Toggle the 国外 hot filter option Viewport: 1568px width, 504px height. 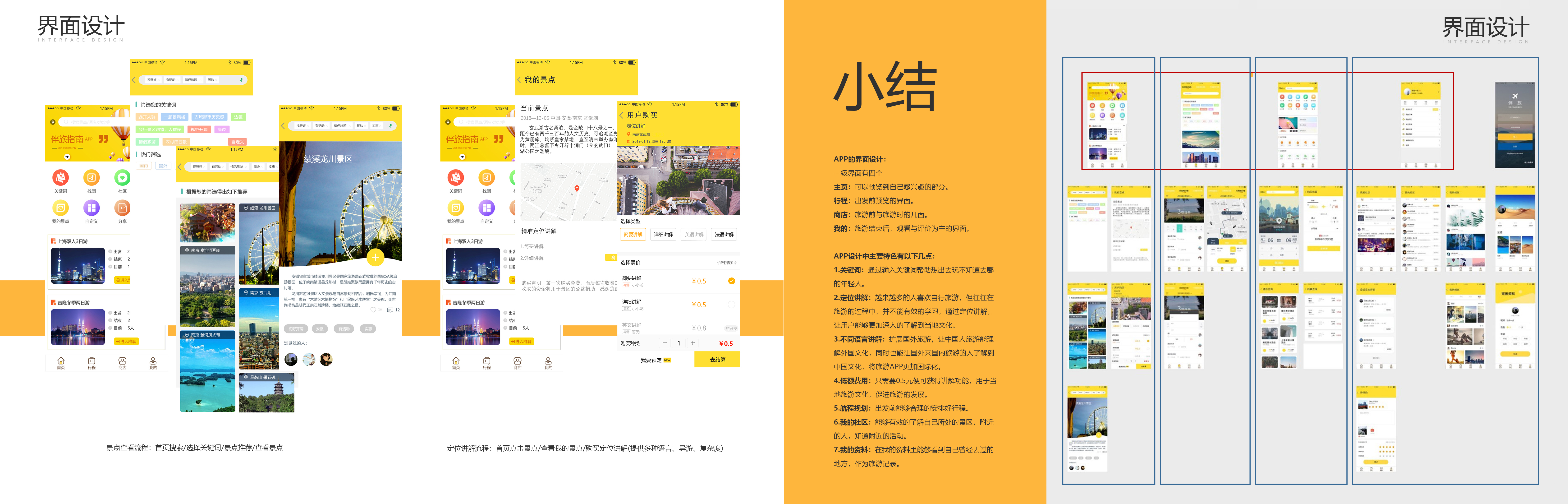163,166
